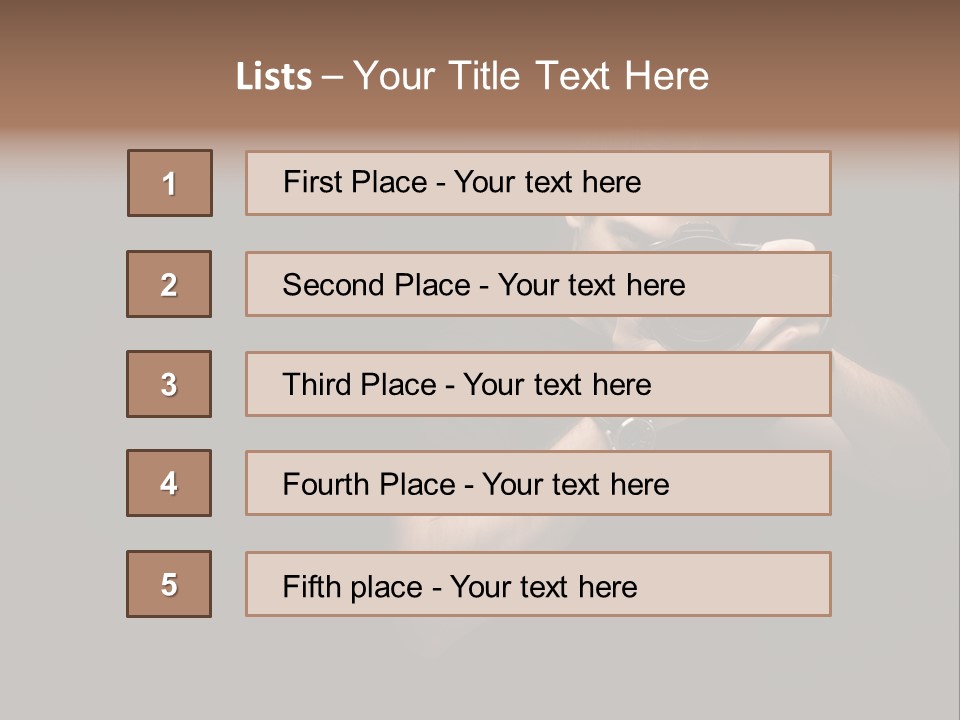Select the number 2 box
The width and height of the screenshot is (960, 720).
coord(169,284)
